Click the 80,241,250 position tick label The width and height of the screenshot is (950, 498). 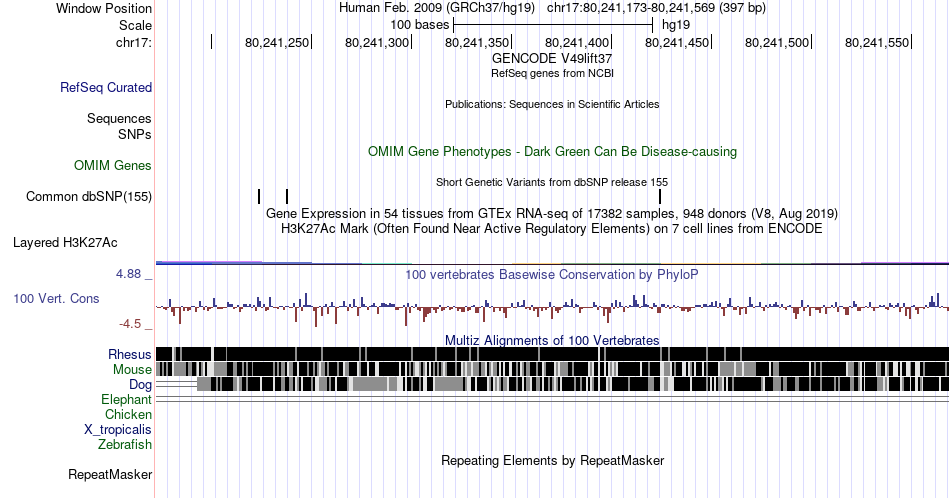point(277,42)
